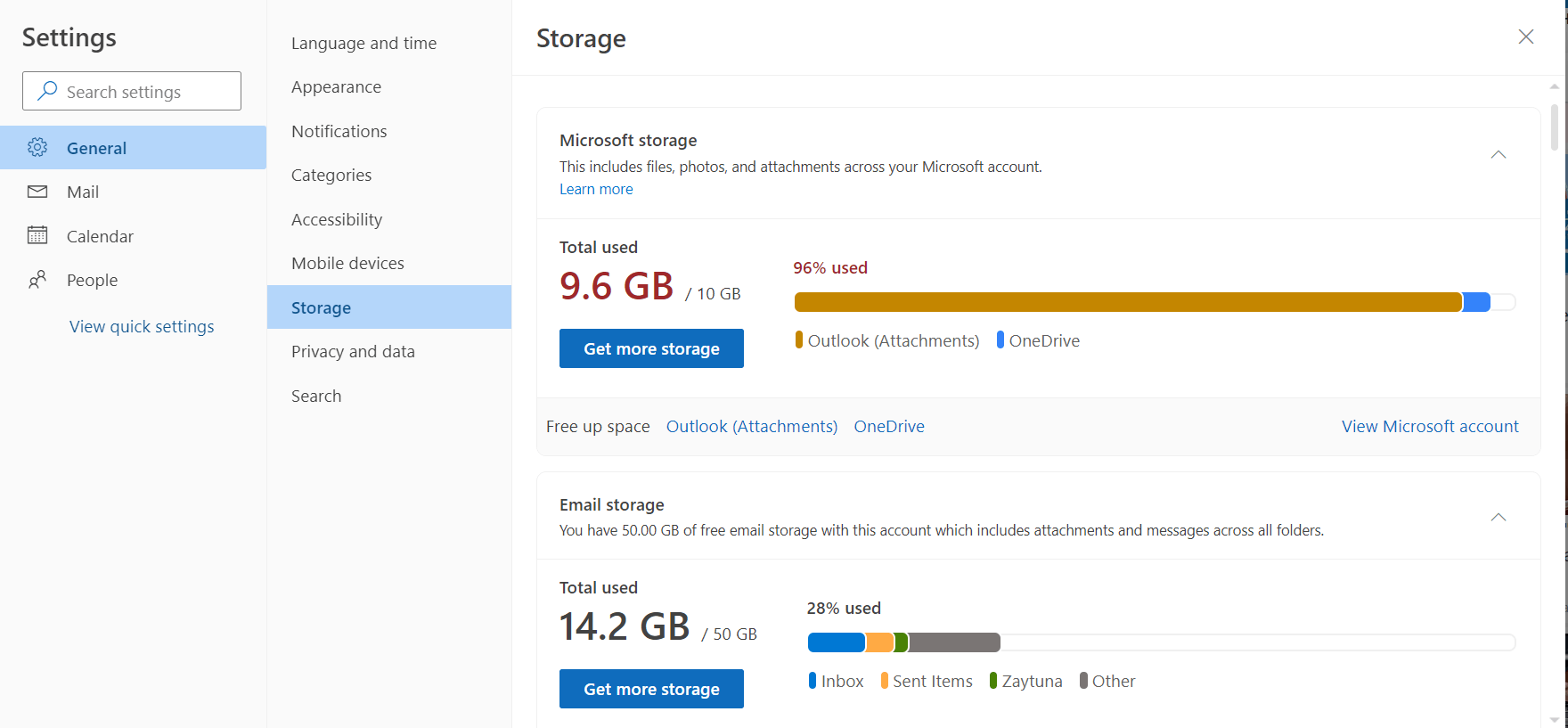The height and width of the screenshot is (728, 1568).
Task: Open View Microsoft account link
Action: tap(1430, 427)
